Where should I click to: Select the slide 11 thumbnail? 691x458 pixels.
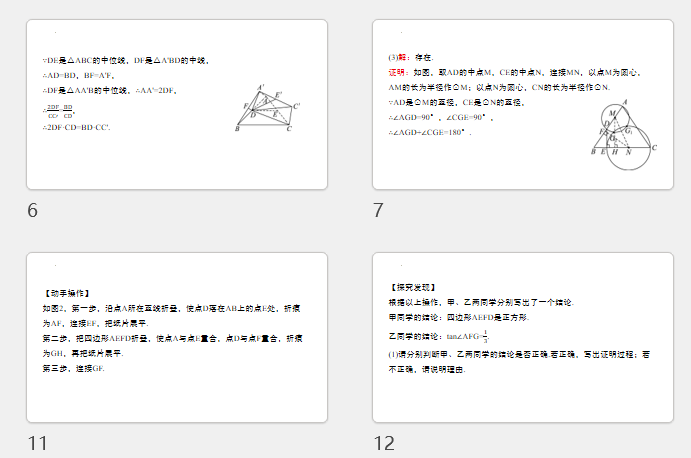coord(176,337)
